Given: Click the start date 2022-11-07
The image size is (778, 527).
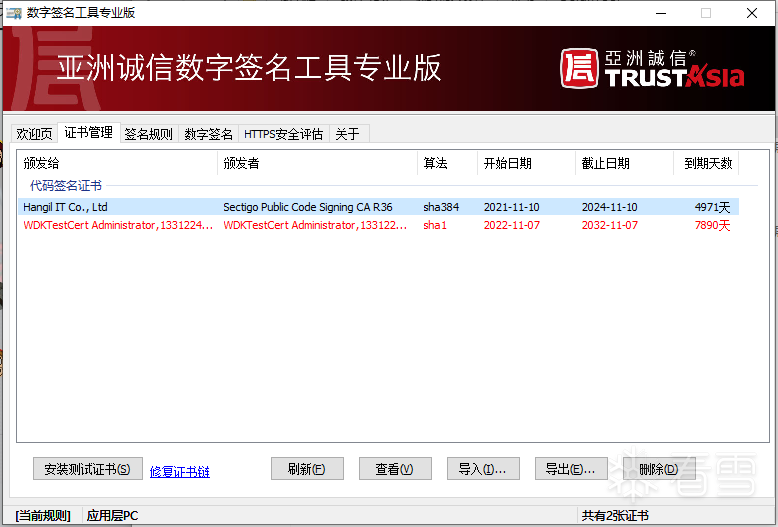Looking at the screenshot, I should pos(512,225).
